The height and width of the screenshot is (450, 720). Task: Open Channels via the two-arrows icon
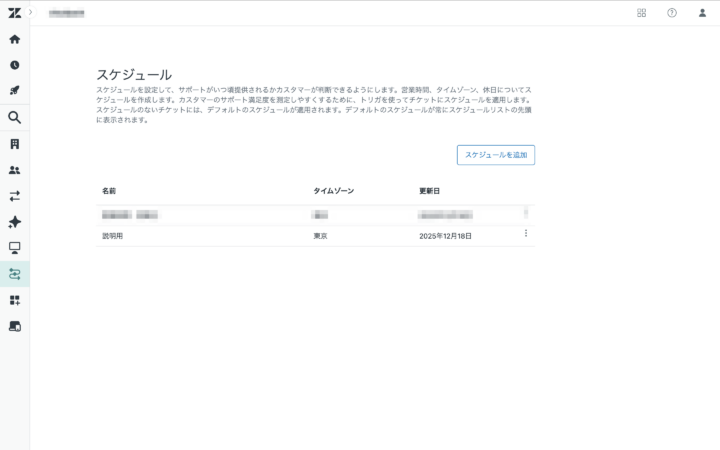pyautogui.click(x=14, y=196)
